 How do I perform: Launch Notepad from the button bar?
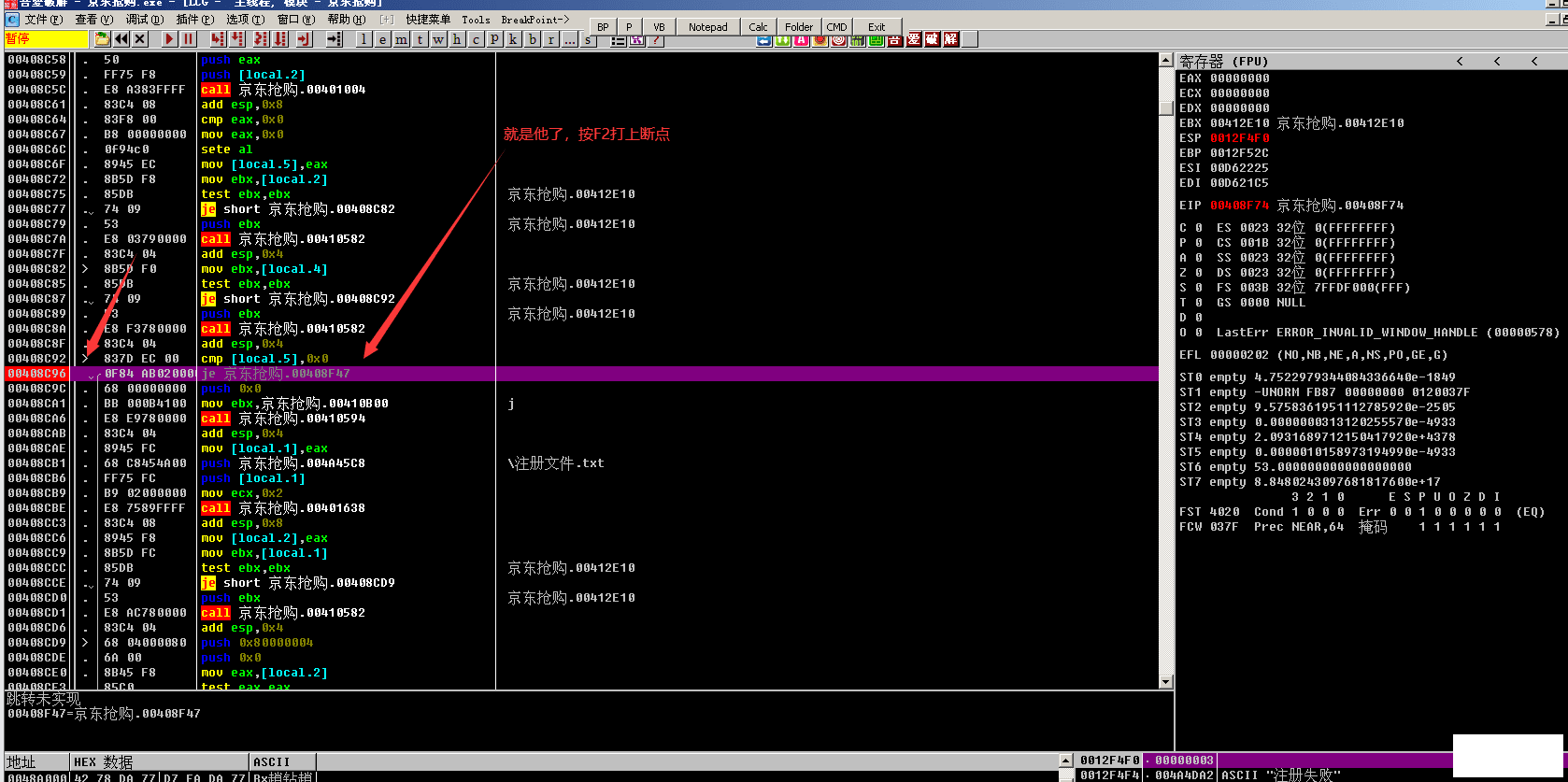pyautogui.click(x=707, y=26)
